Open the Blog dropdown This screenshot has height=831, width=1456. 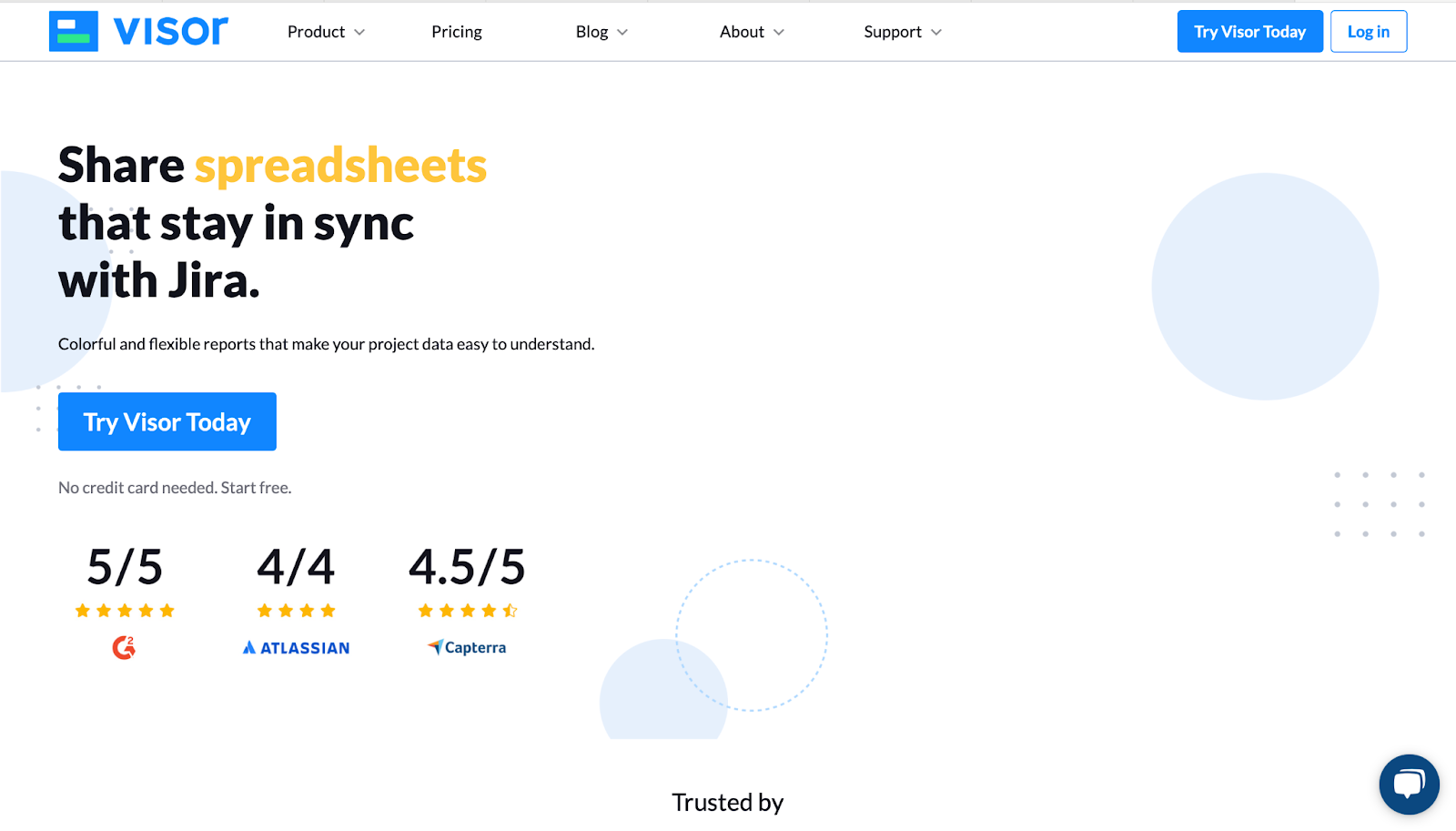click(601, 31)
